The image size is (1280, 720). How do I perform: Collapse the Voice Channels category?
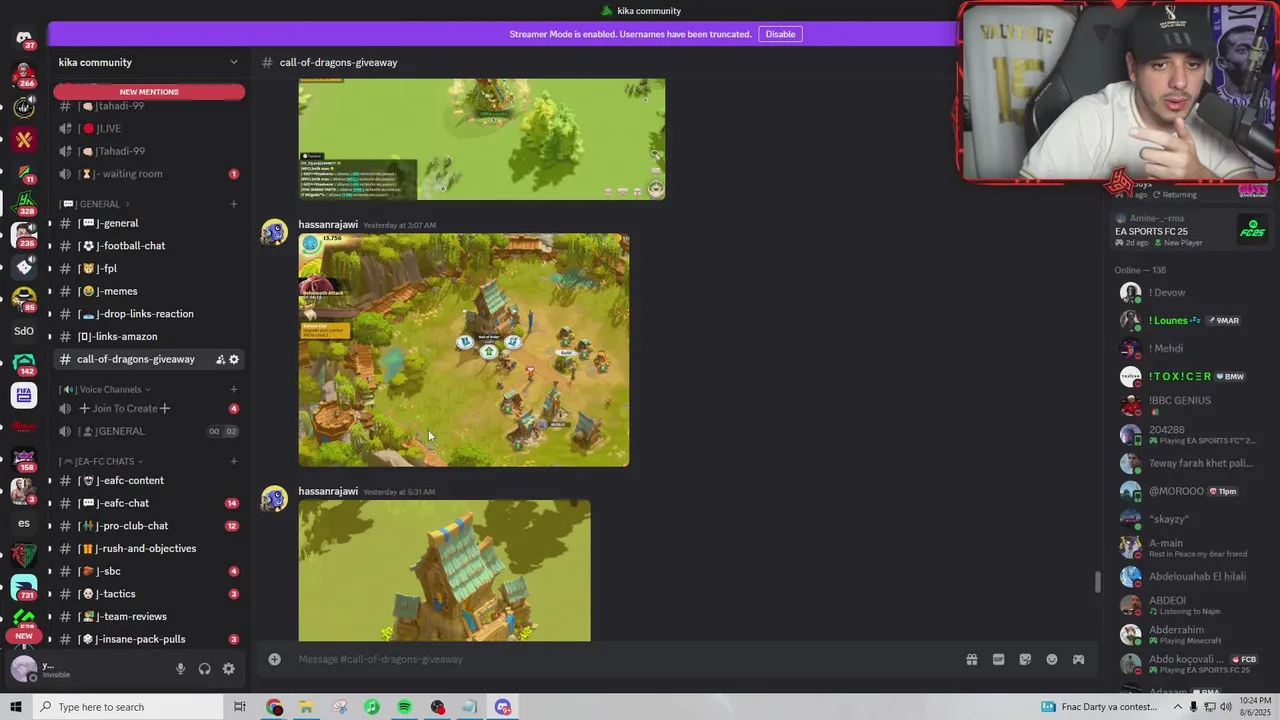(105, 389)
